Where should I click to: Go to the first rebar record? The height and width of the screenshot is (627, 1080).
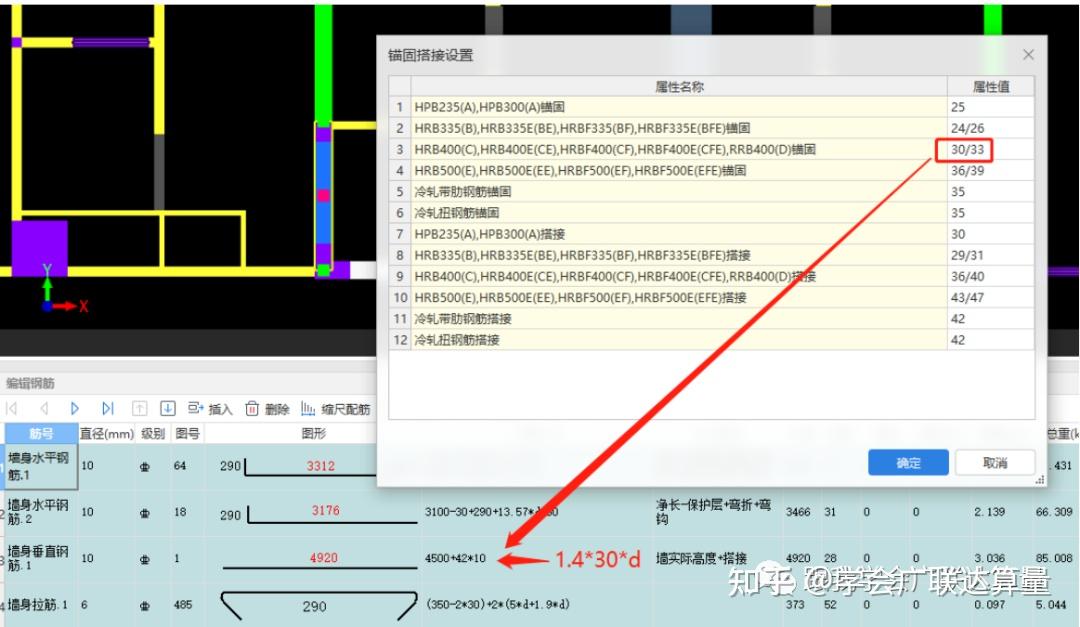[12, 409]
